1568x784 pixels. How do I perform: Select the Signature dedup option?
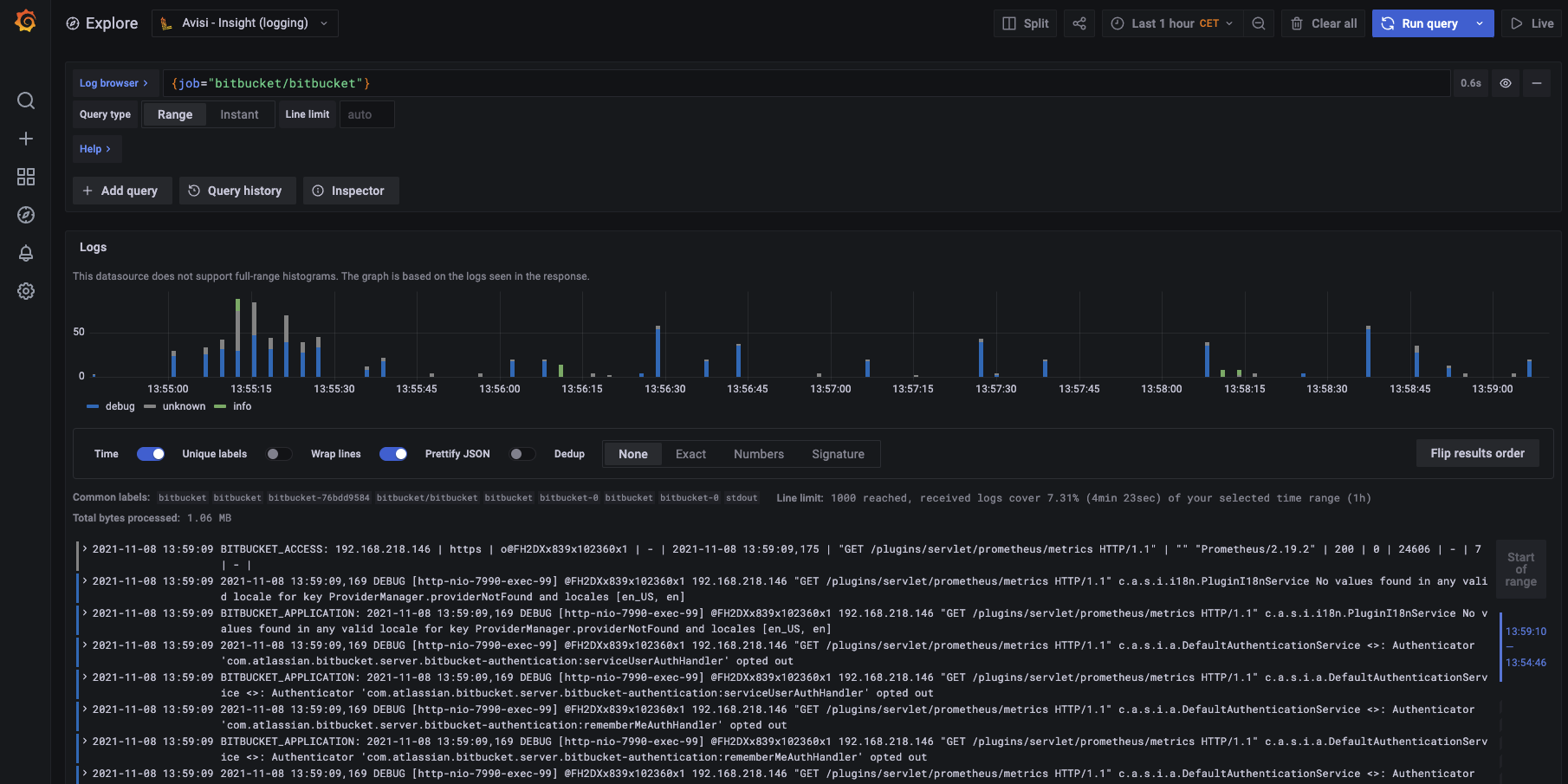(x=838, y=454)
